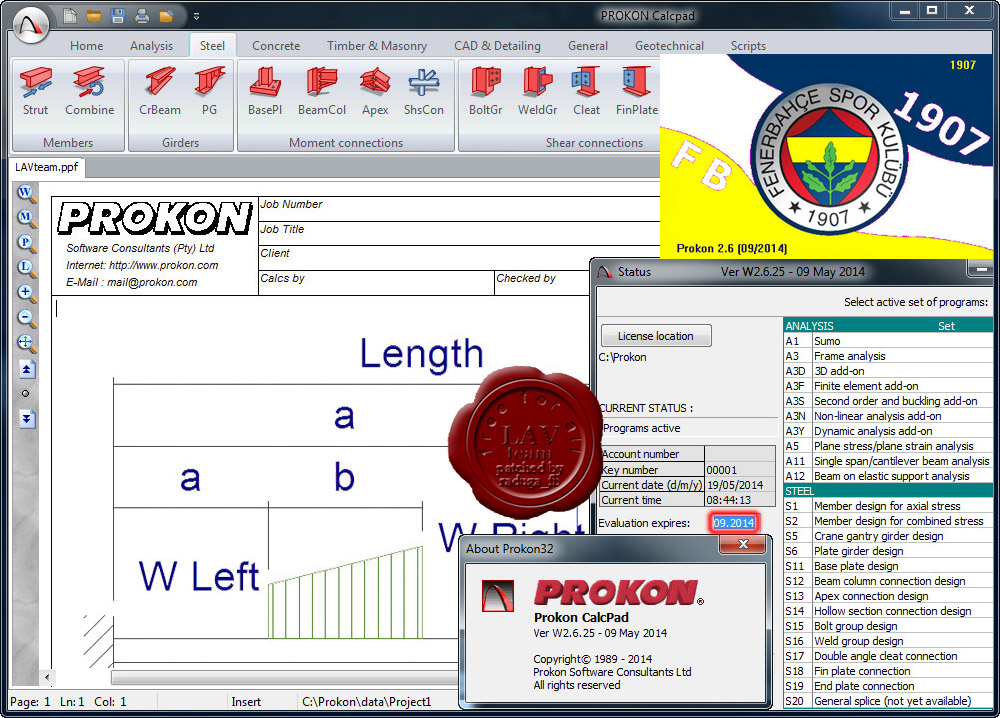Select Plane stress/plane strain analysis row

tap(888, 446)
